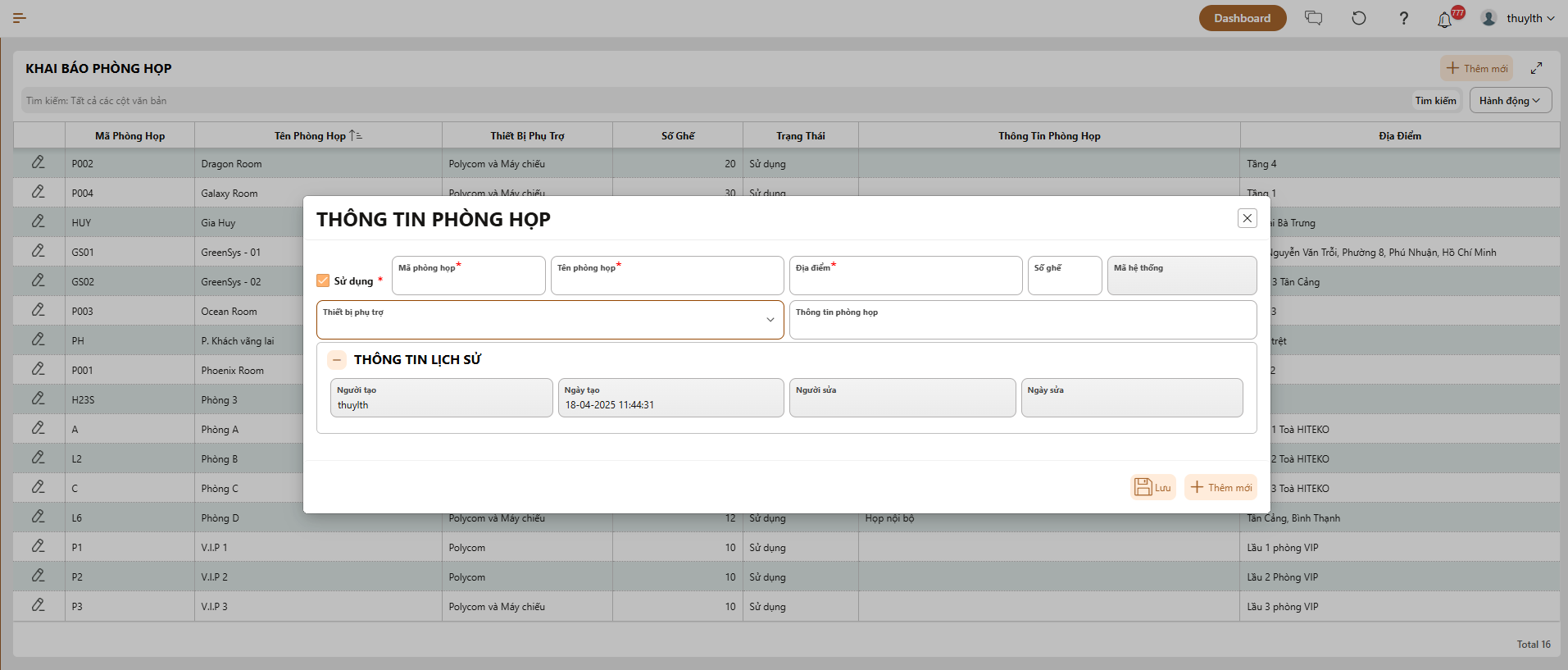1568x670 pixels.
Task: Focus the Số ghế field
Action: [1065, 276]
